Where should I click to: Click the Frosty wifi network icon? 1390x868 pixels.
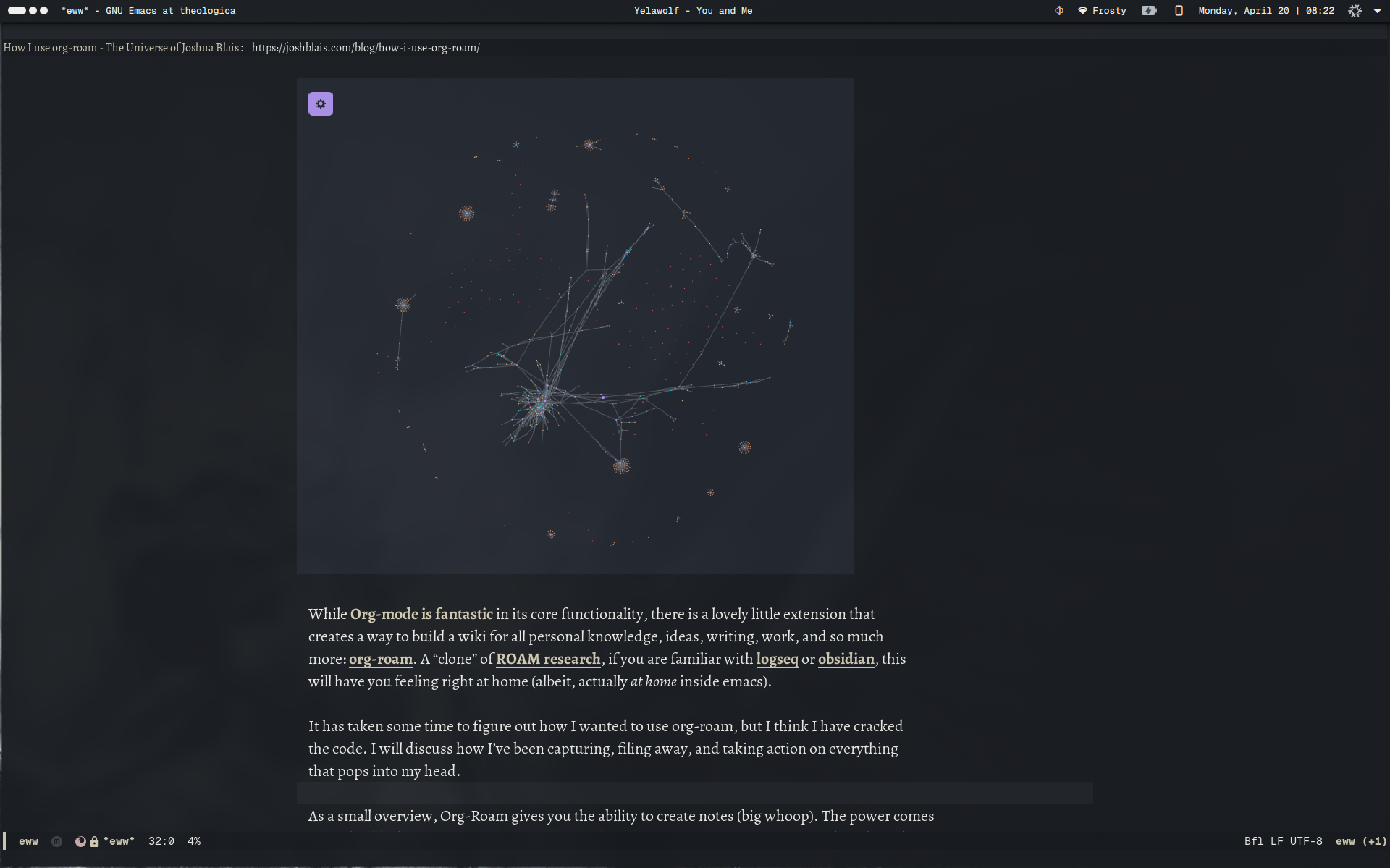(1083, 11)
